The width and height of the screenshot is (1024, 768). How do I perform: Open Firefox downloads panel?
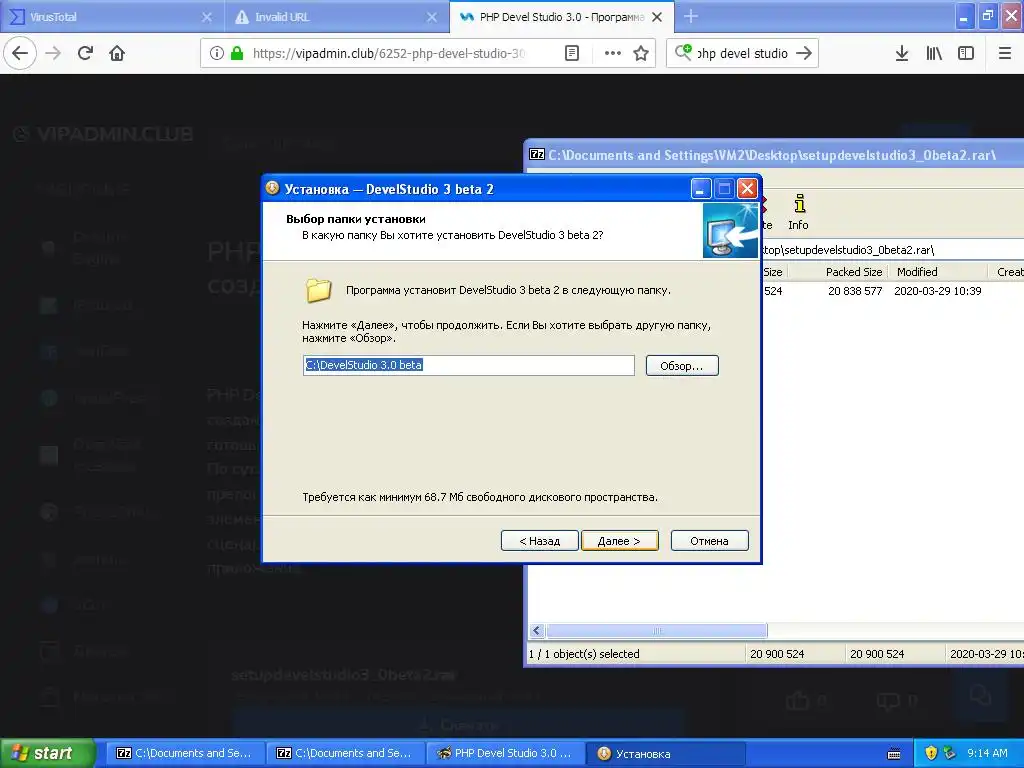(x=902, y=53)
